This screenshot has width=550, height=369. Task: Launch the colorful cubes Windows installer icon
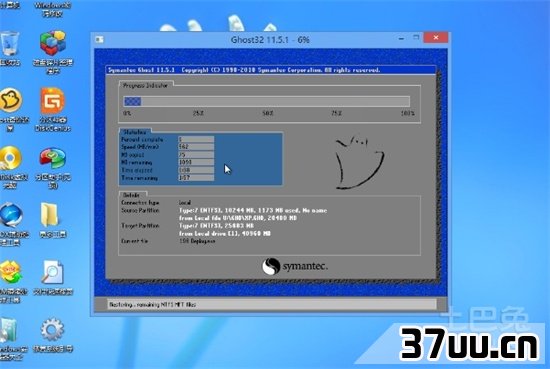53,43
